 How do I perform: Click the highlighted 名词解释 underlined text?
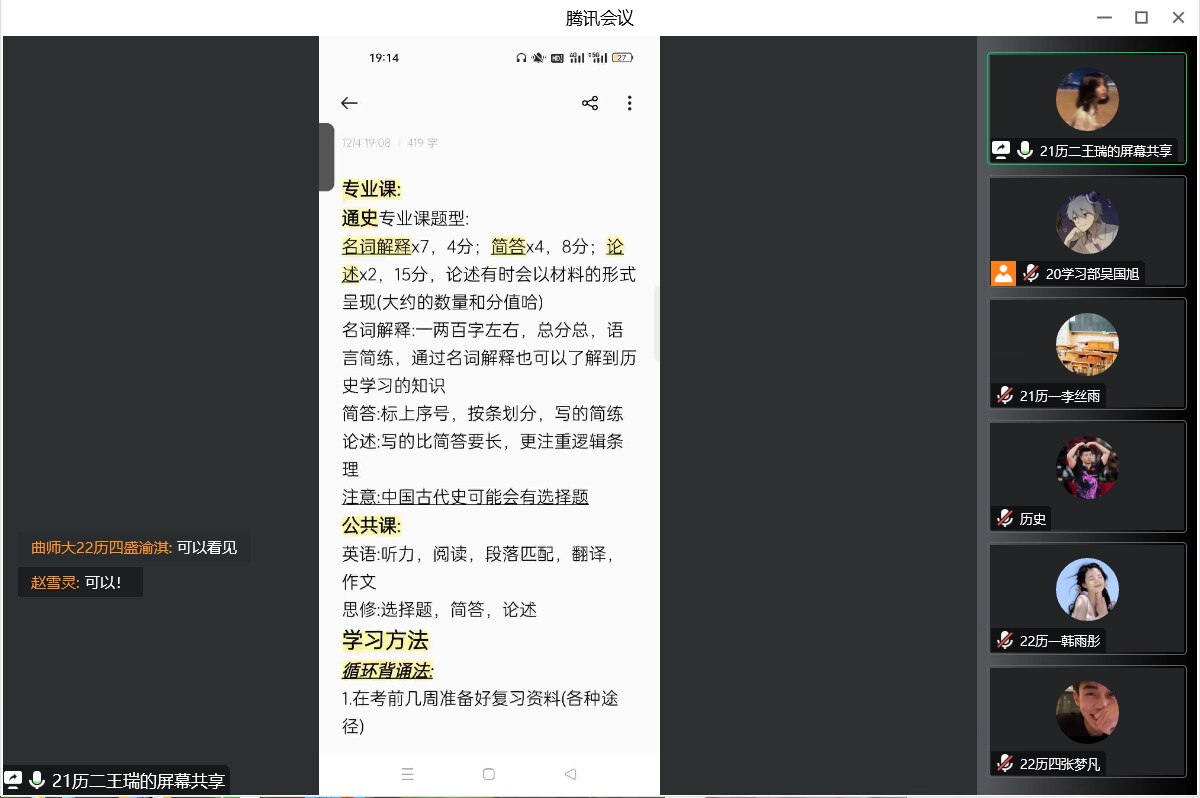(x=376, y=246)
